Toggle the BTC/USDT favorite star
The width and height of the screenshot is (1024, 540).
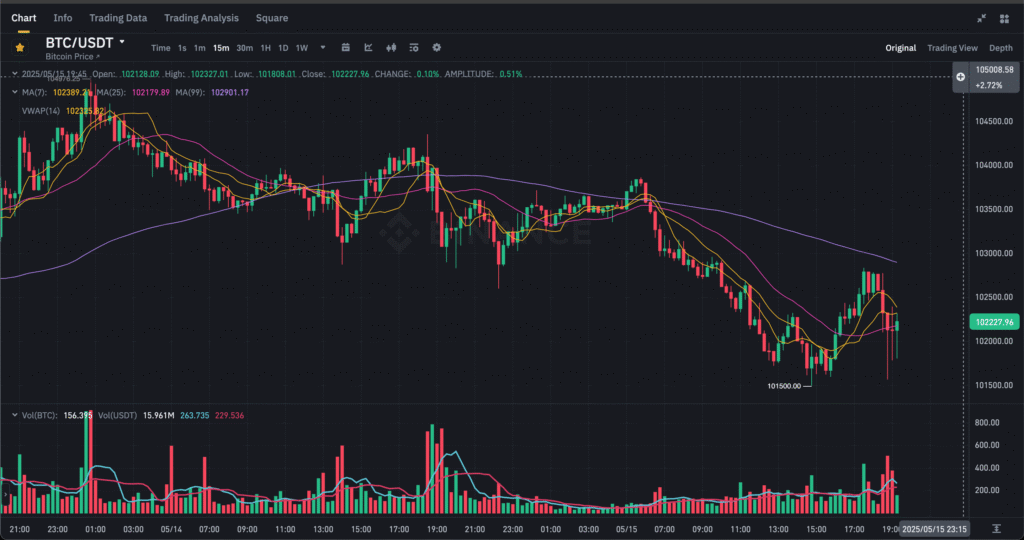(x=20, y=47)
